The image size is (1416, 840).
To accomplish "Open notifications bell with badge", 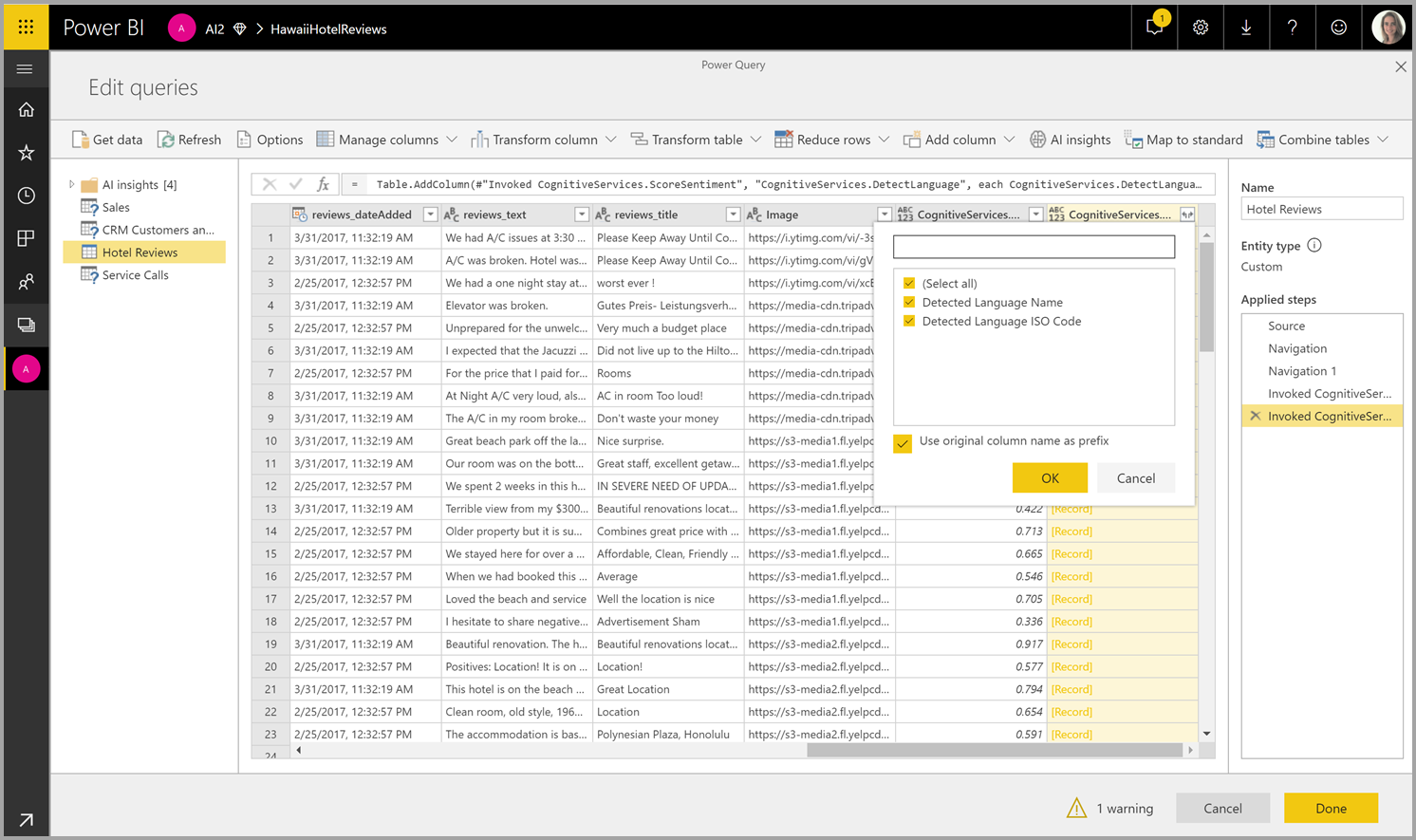I will click(1155, 28).
